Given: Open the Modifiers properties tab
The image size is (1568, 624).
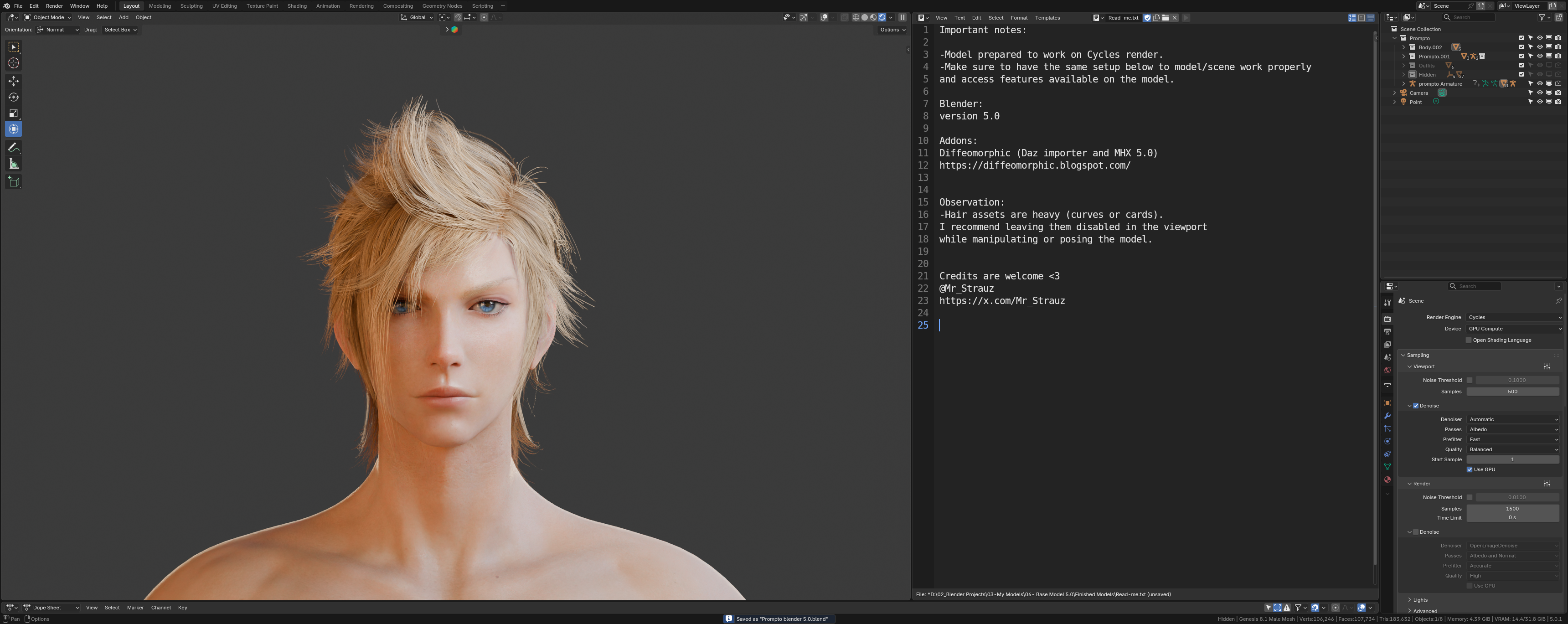Looking at the screenshot, I should coord(1387,416).
